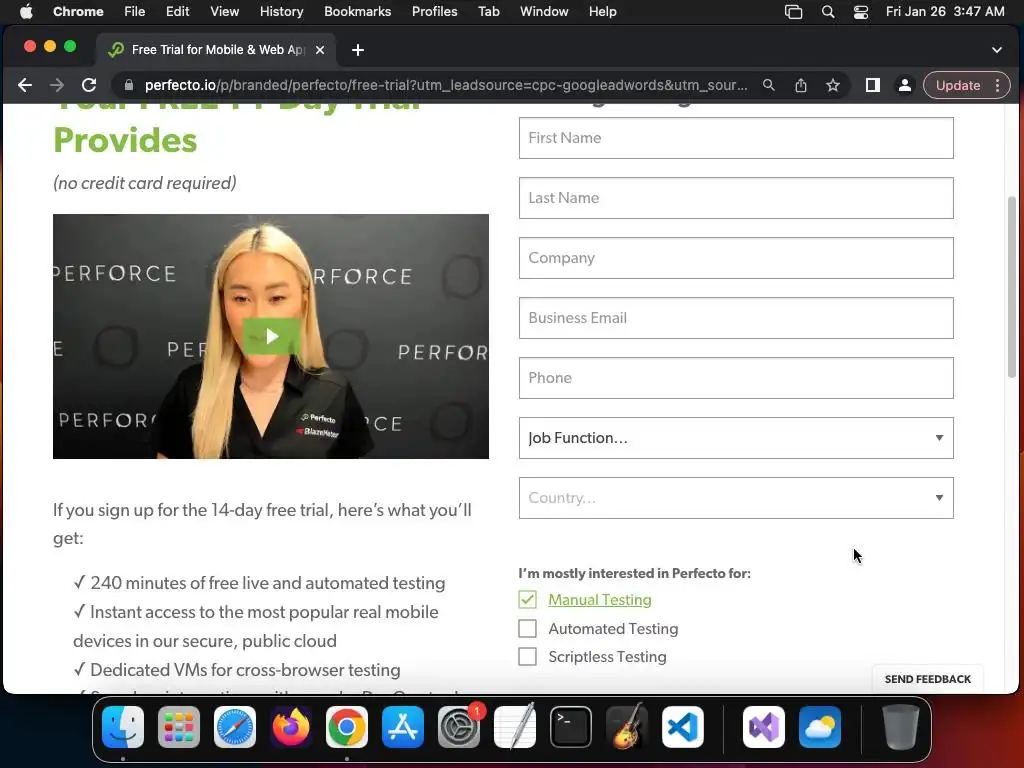Open the Chrome profile icon
This screenshot has width=1024, height=768.
coord(904,86)
